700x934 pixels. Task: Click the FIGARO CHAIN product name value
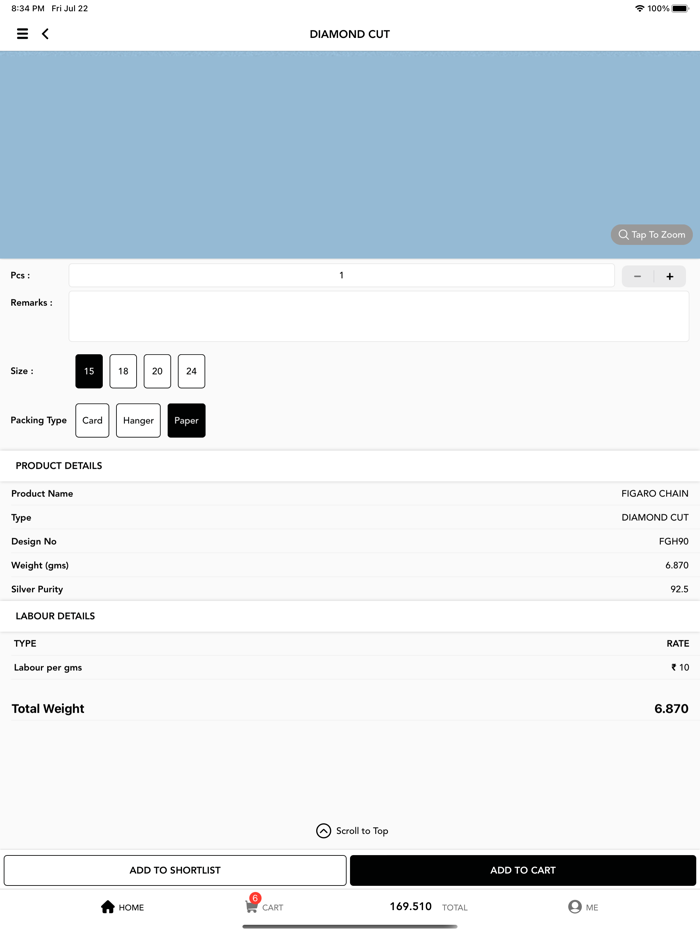tap(655, 494)
